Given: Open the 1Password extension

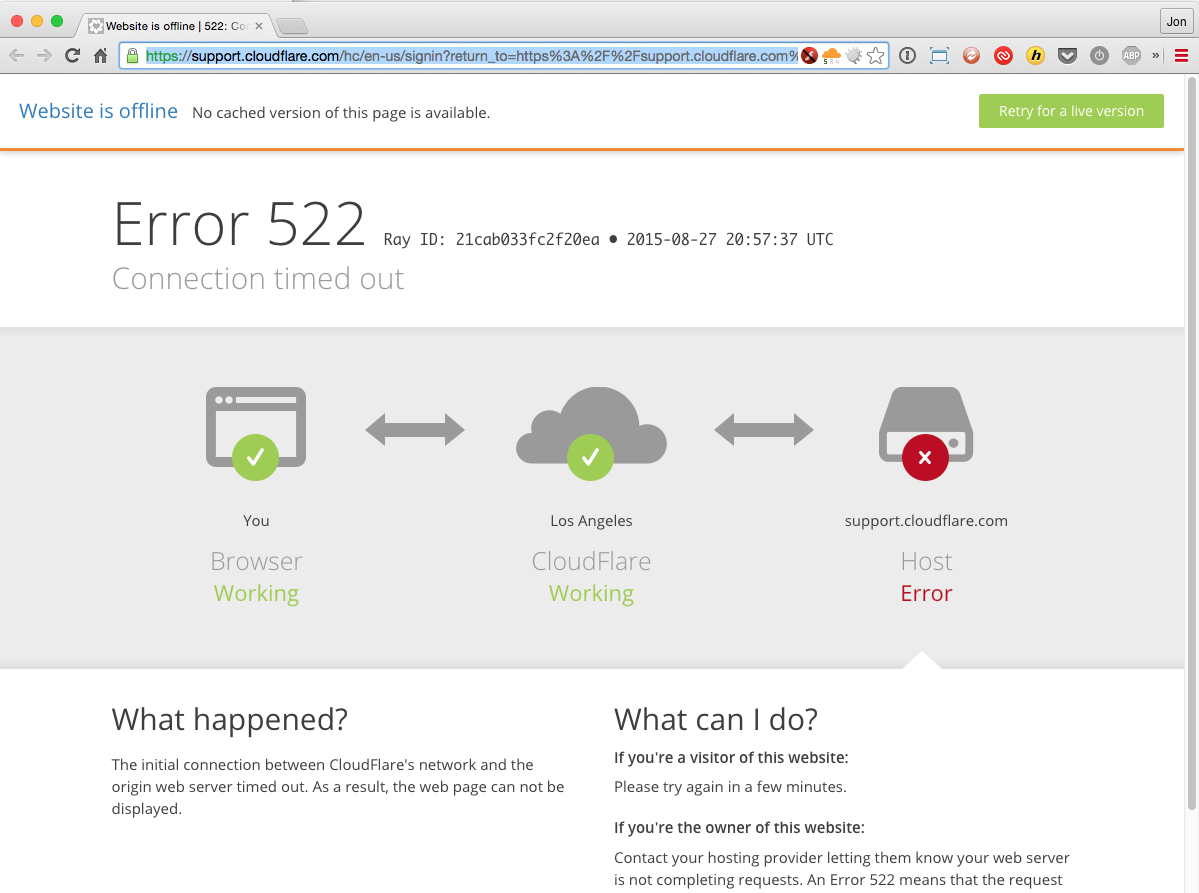Looking at the screenshot, I should 908,56.
